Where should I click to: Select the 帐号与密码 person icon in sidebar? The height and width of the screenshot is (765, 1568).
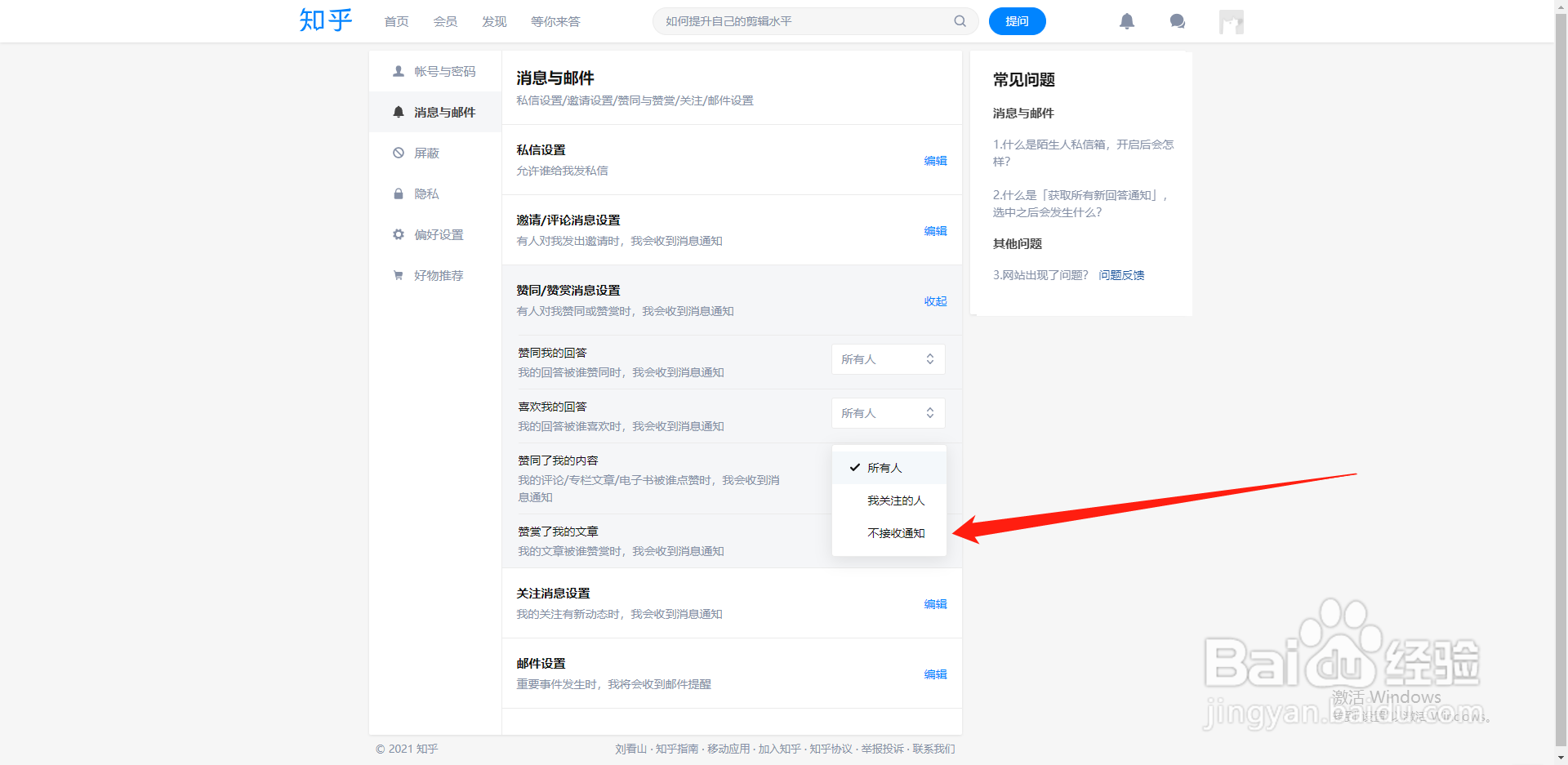click(399, 71)
